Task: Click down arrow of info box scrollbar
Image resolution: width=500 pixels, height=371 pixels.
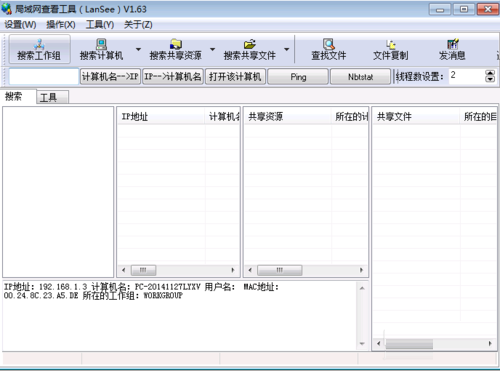Action: [362, 344]
